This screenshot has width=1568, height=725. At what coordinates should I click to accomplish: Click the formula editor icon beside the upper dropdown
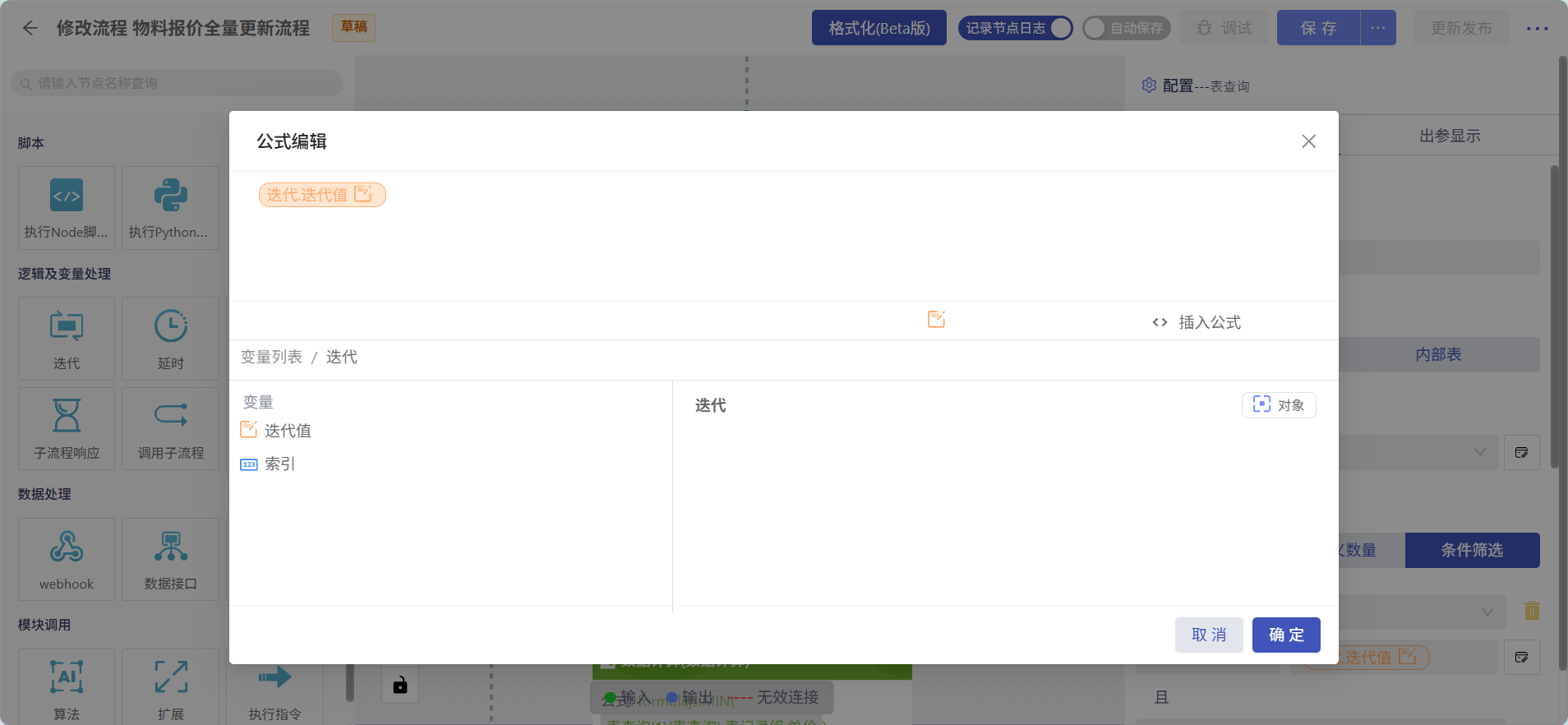[x=1522, y=452]
